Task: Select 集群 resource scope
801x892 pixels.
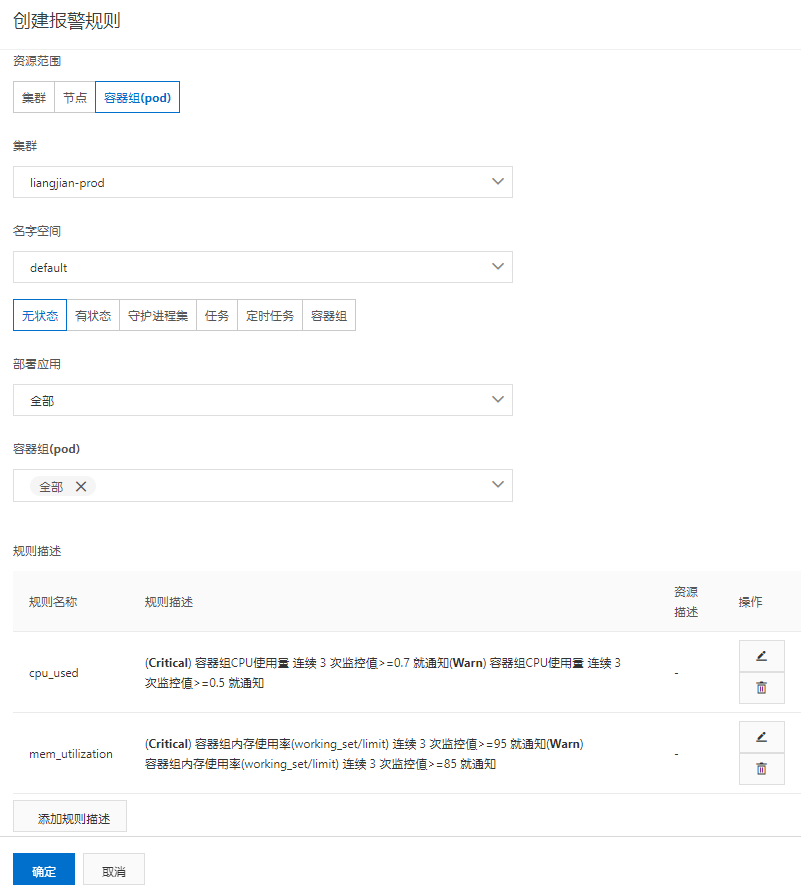Action: tap(34, 98)
